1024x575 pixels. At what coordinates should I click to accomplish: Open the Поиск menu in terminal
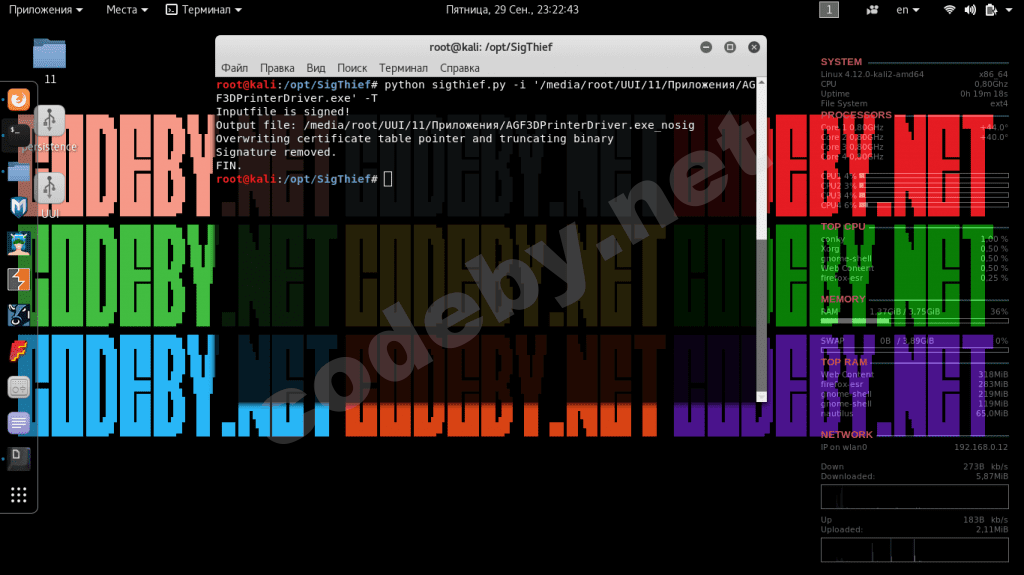(x=352, y=68)
